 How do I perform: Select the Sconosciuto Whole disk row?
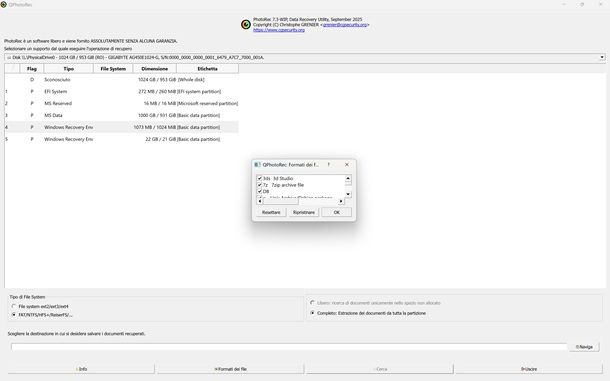[121, 79]
